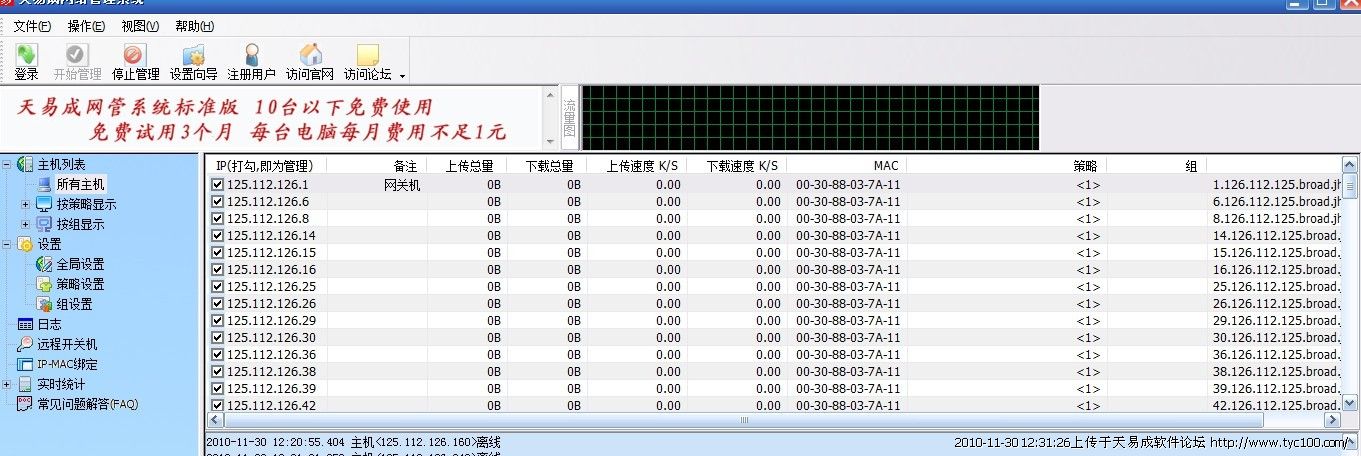Screen dimensions: 1361x456
Task: Toggle checkbox for 125.112.126.26
Action: [x=217, y=303]
